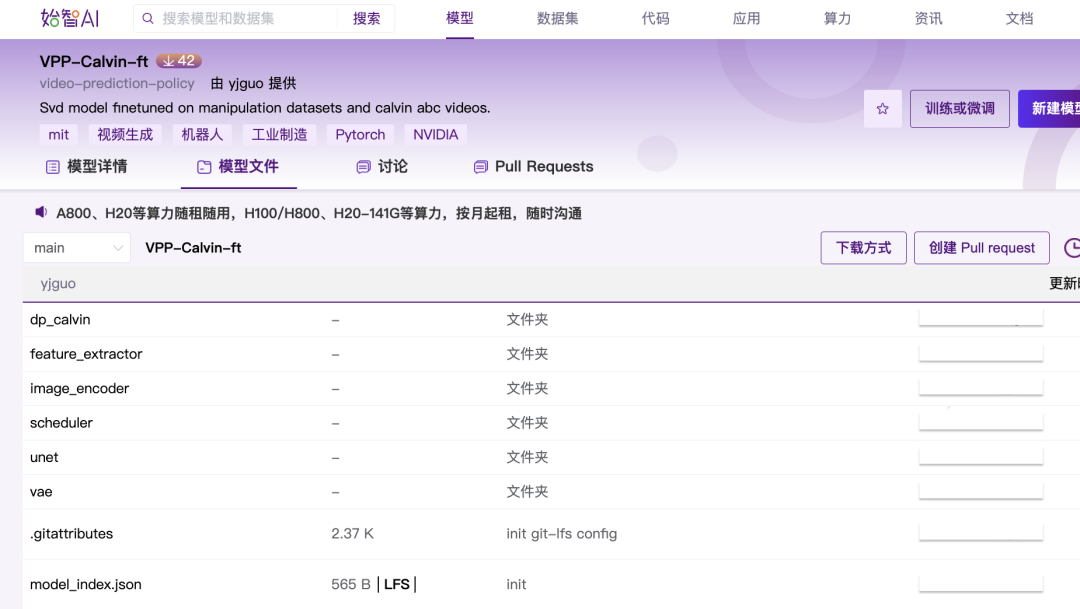
Task: Open the 算力 navigation tab
Action: pyautogui.click(x=837, y=19)
